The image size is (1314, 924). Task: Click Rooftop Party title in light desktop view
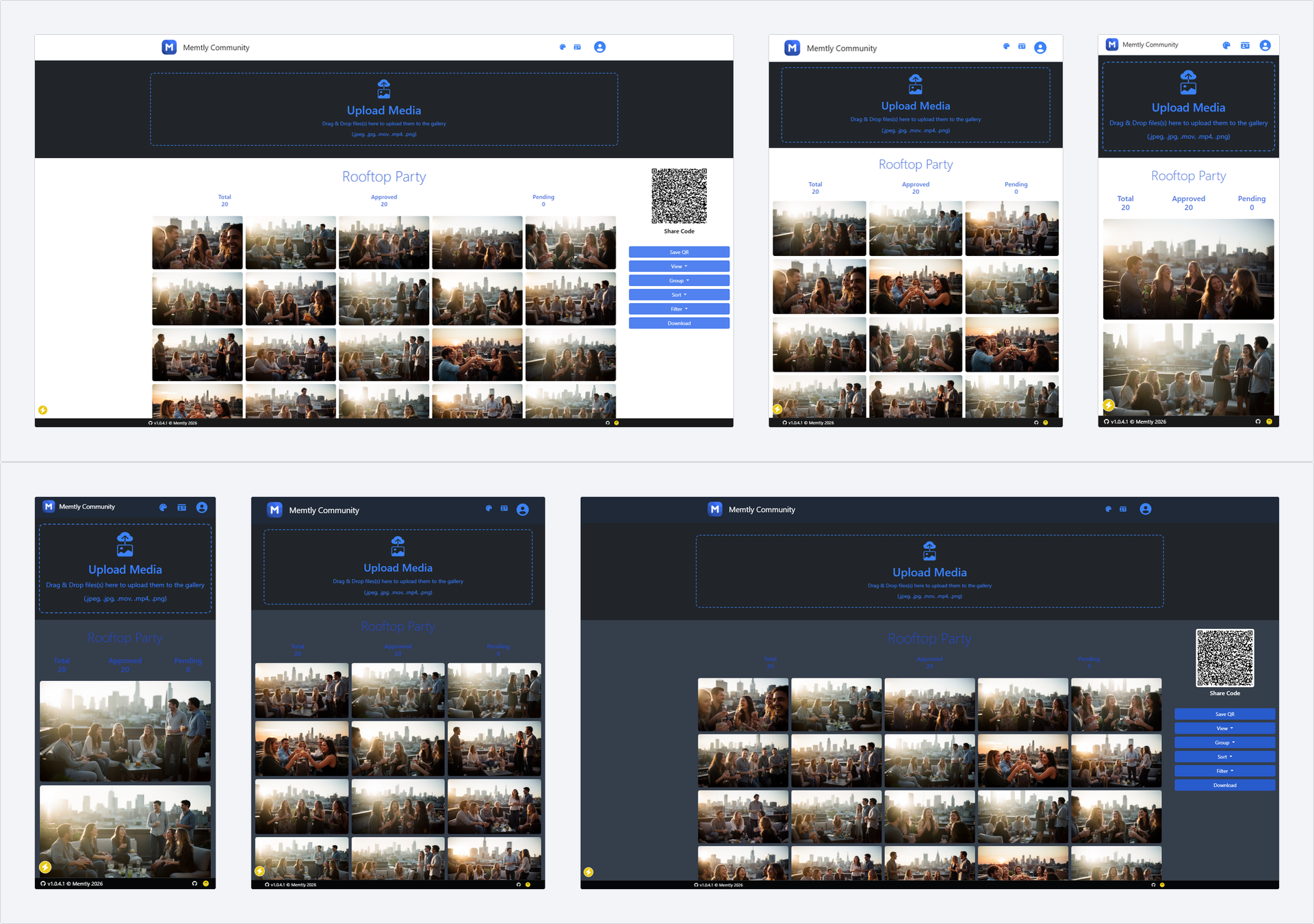[384, 177]
